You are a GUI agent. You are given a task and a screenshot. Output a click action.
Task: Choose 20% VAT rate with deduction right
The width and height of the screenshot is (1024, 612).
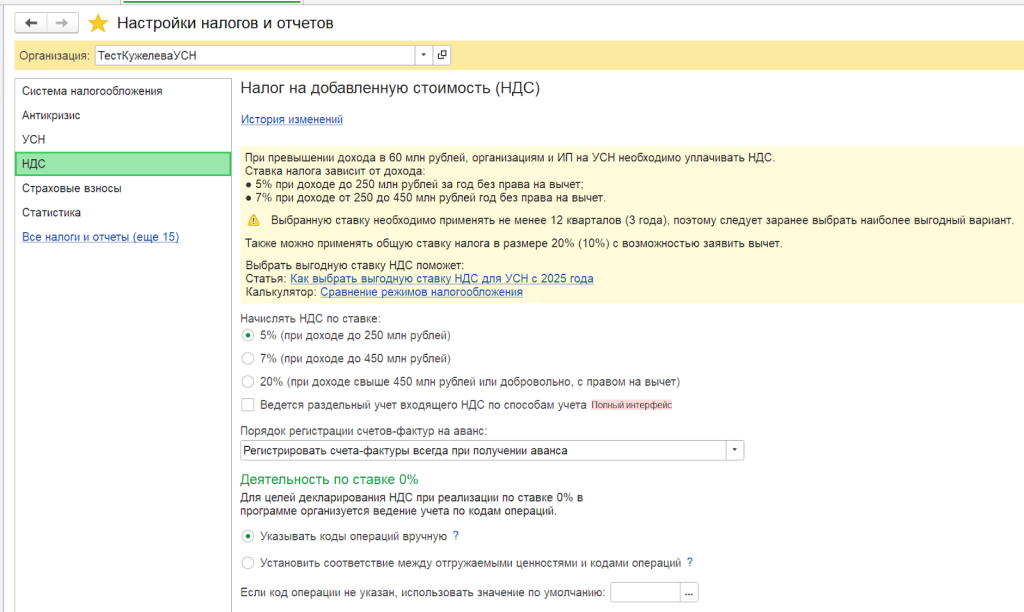click(x=248, y=381)
